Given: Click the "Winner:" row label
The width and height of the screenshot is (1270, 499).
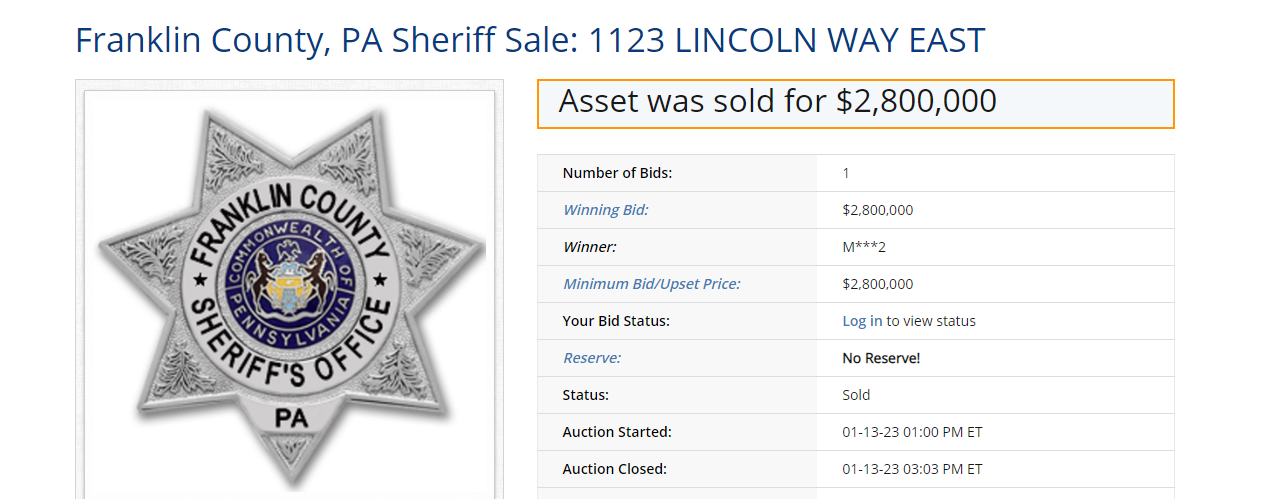Looking at the screenshot, I should coord(589,247).
